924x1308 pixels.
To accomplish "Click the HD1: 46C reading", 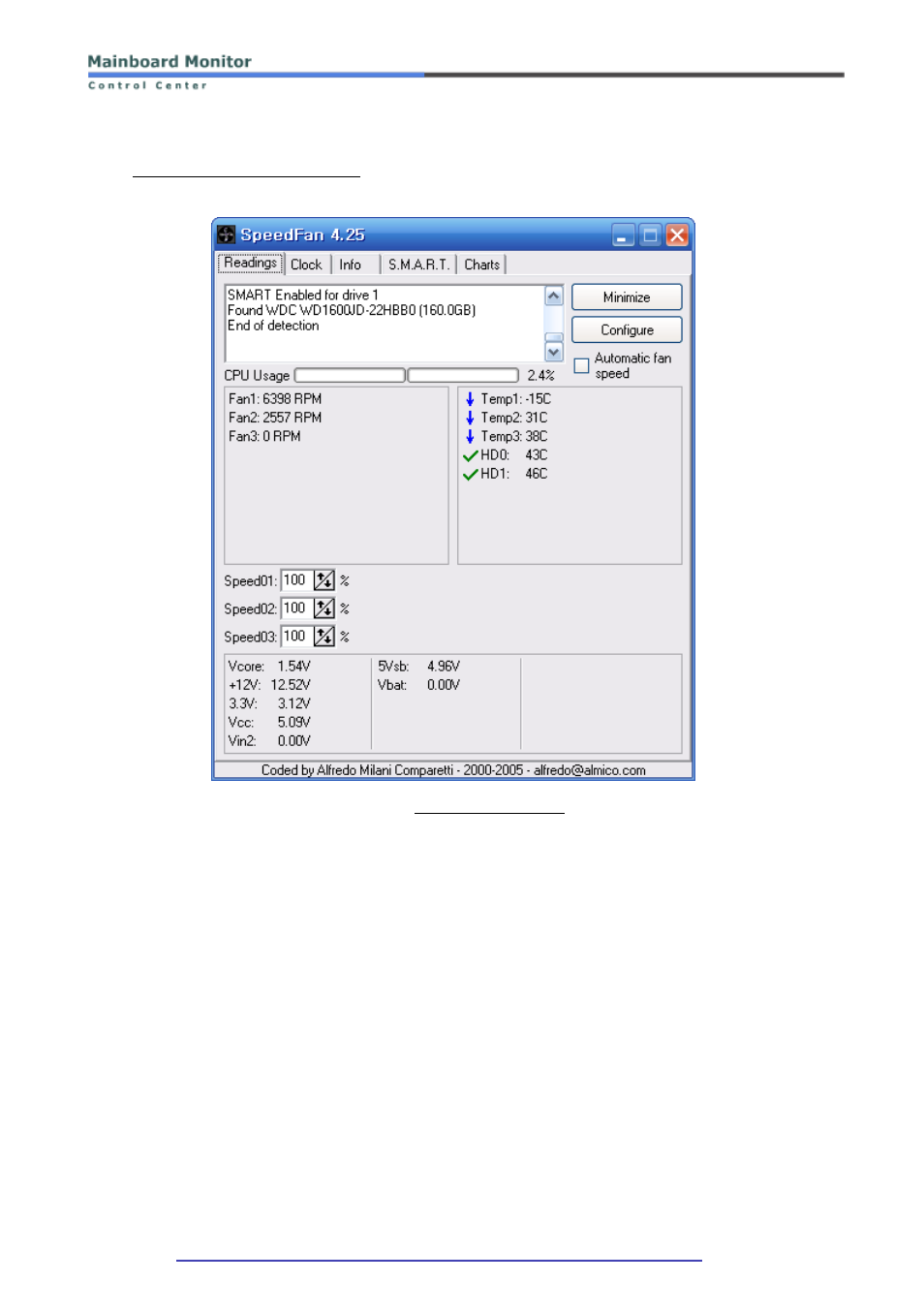I will (513, 474).
